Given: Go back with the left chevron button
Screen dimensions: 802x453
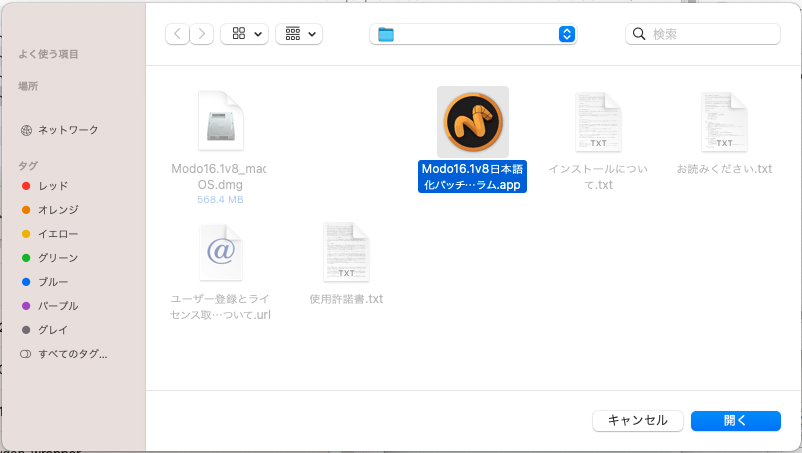Looking at the screenshot, I should (x=177, y=34).
